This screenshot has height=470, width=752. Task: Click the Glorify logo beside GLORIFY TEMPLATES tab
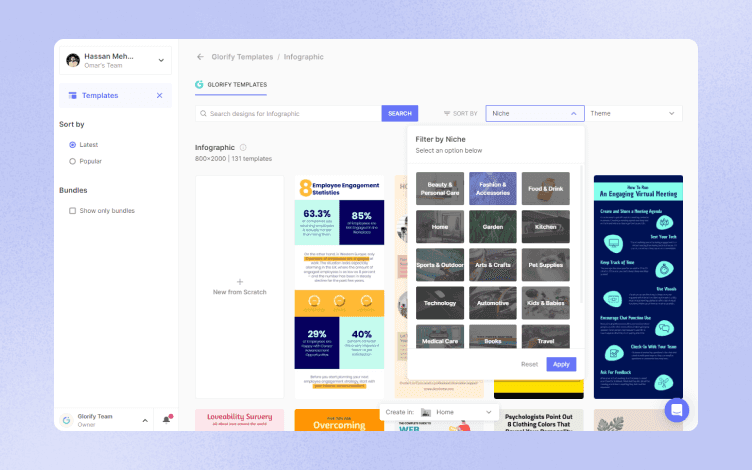199,84
